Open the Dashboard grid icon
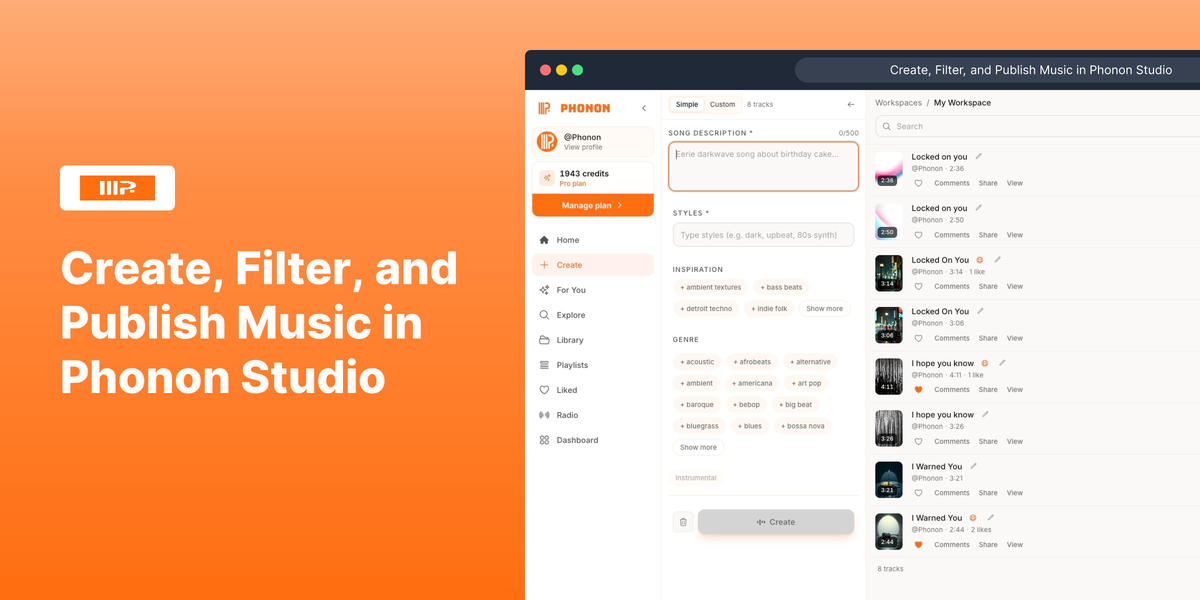This screenshot has width=1200, height=600. pyautogui.click(x=544, y=440)
